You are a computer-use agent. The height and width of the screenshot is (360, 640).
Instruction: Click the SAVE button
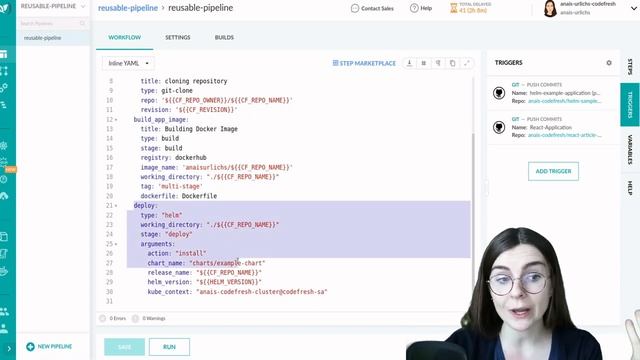[124, 347]
